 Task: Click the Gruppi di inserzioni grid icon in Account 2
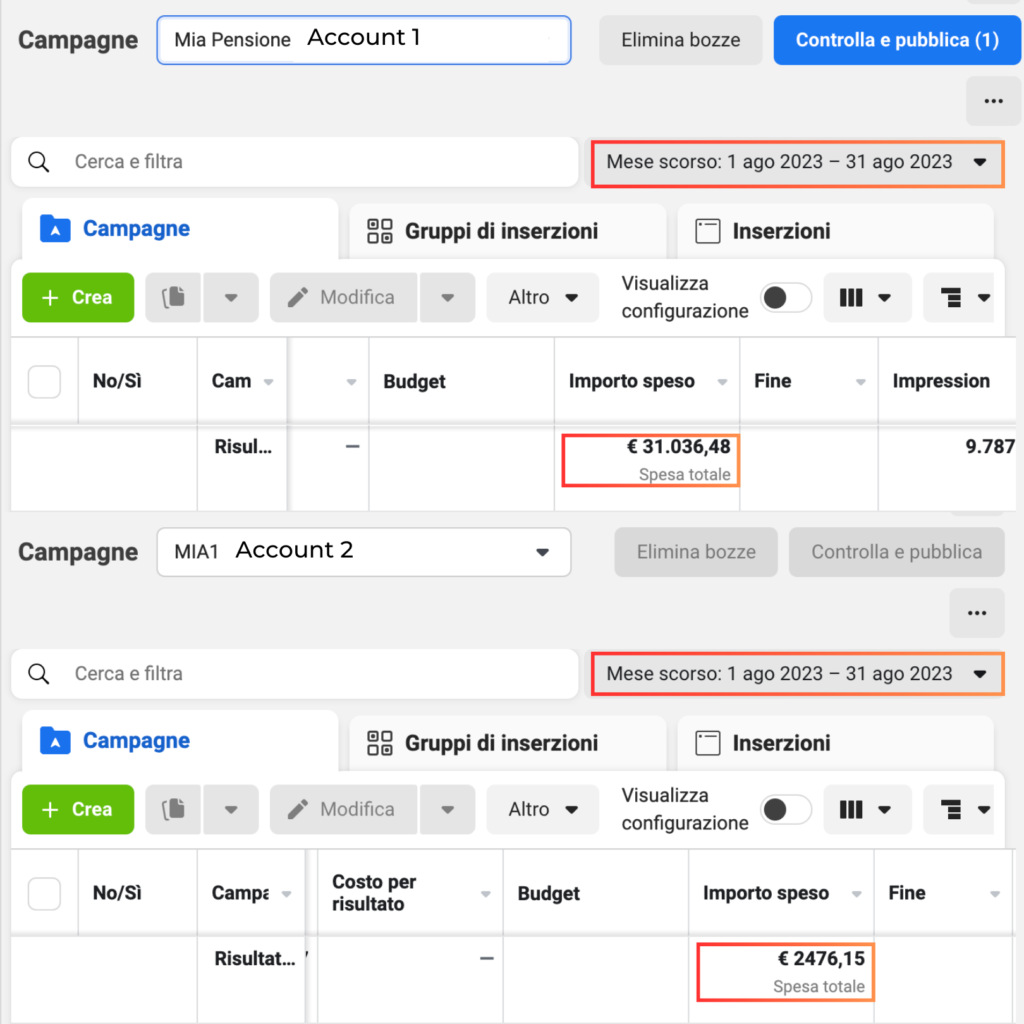[379, 743]
